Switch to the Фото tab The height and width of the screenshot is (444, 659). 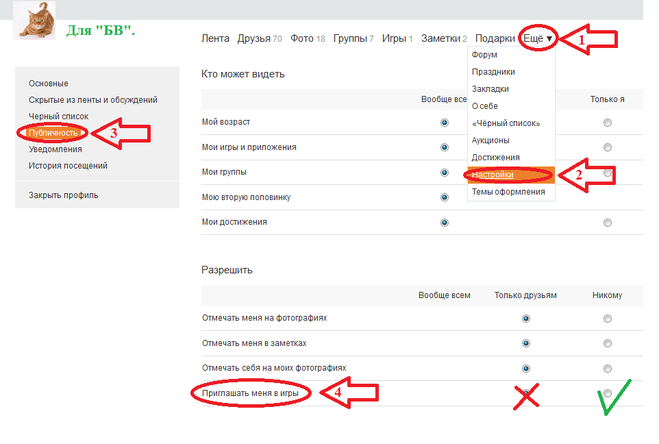pos(301,38)
